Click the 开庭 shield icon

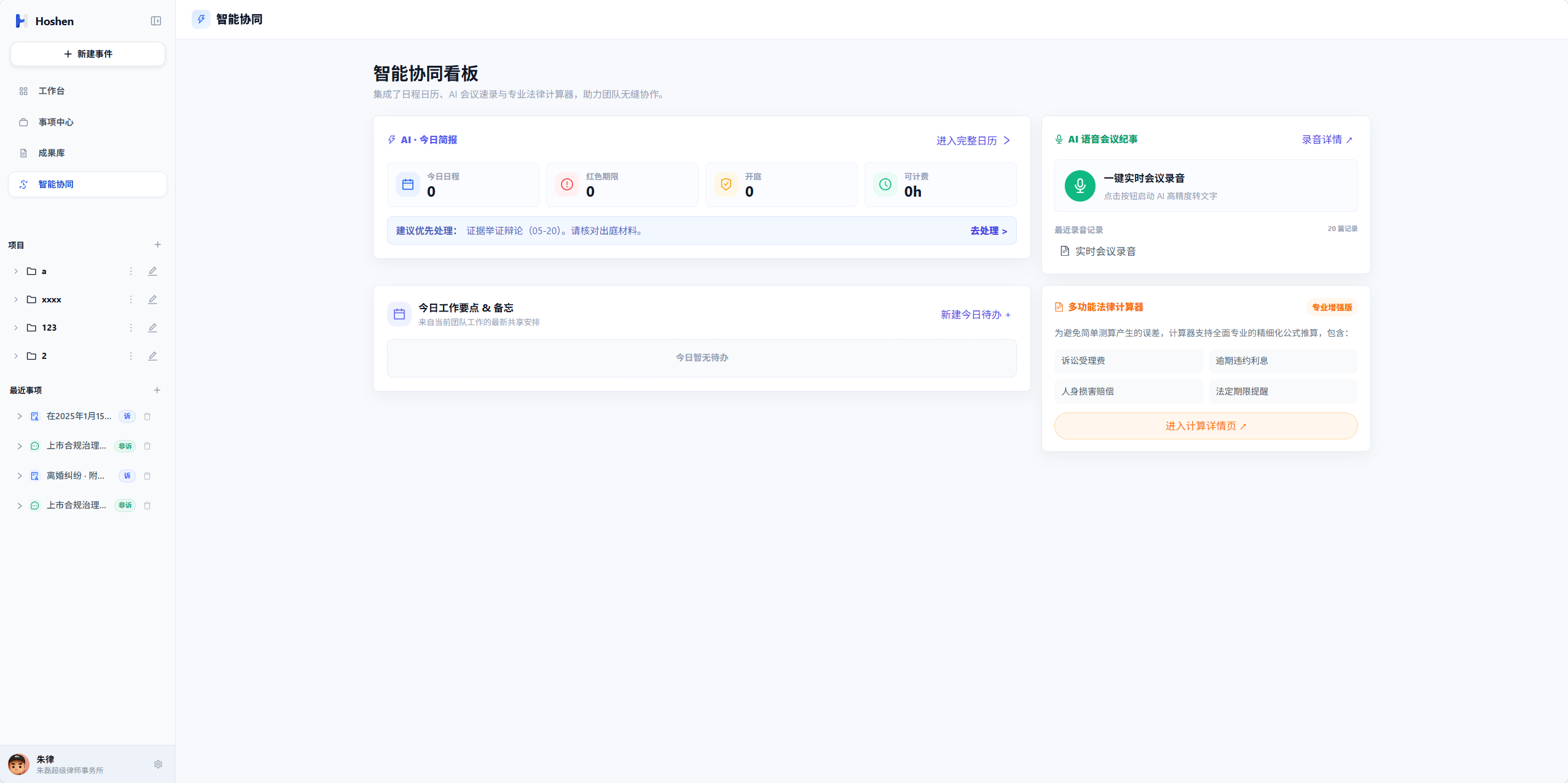pos(726,184)
